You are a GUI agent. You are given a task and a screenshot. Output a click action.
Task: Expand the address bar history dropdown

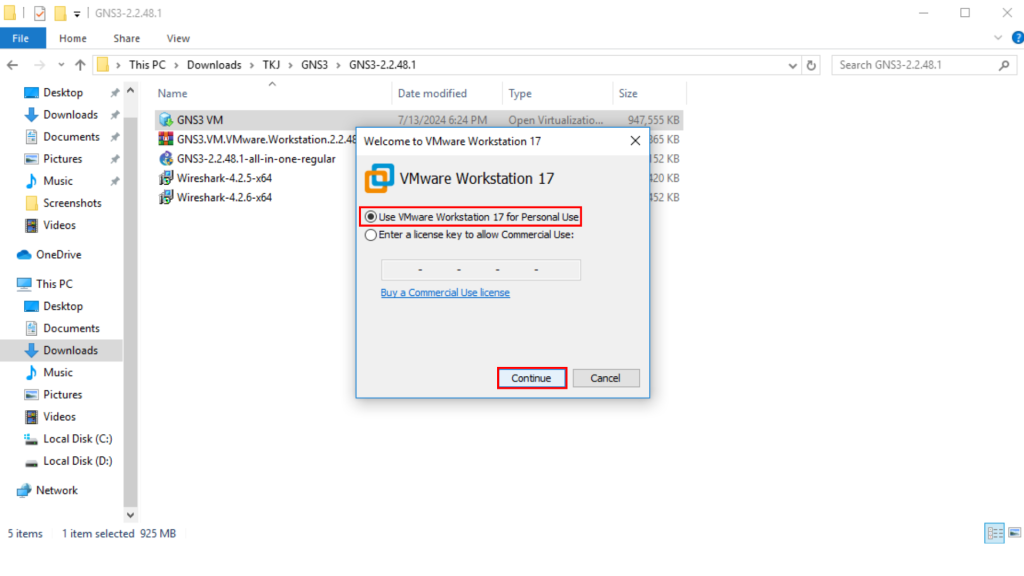pos(791,65)
